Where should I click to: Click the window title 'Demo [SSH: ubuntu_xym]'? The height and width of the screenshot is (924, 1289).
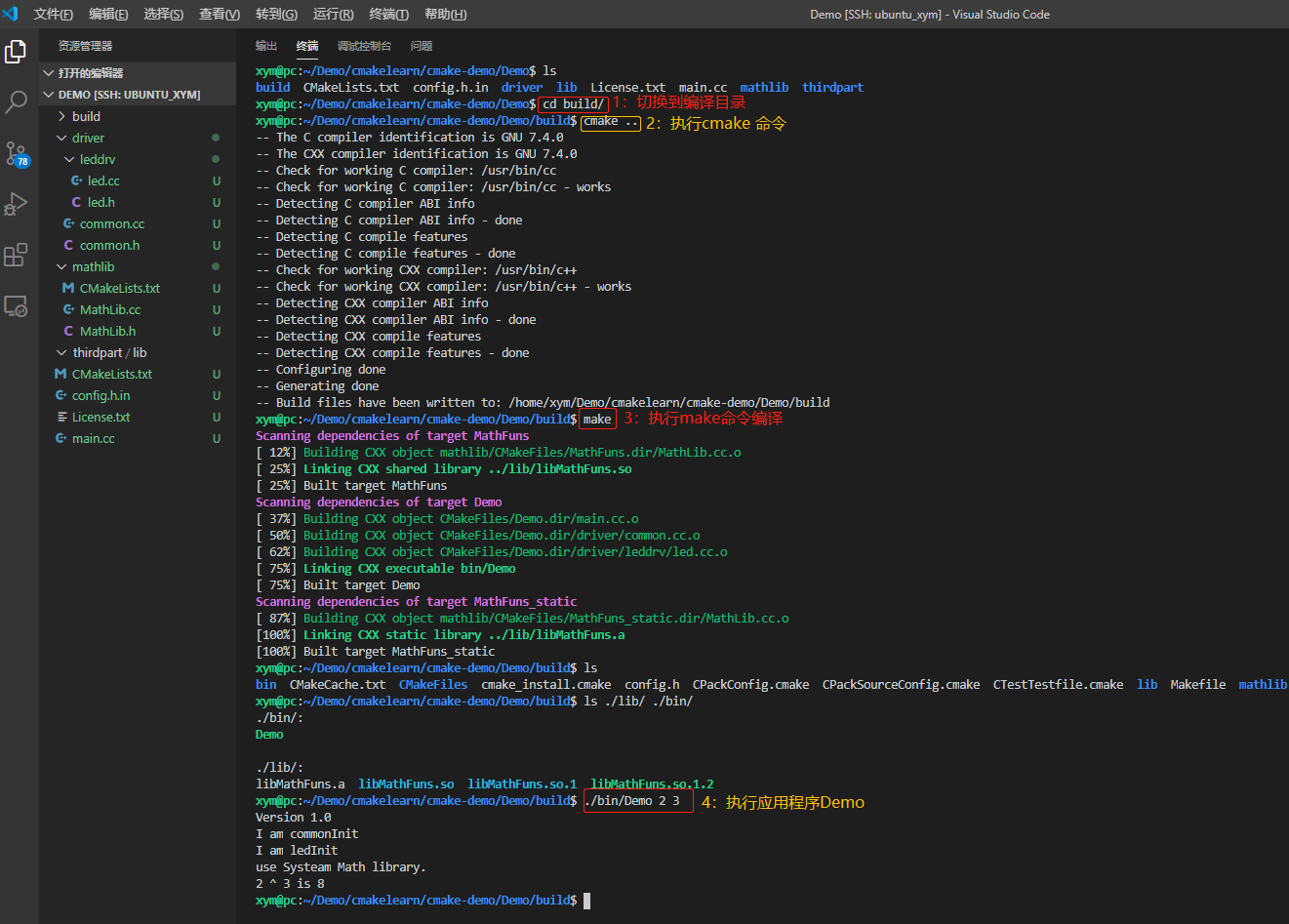(x=876, y=14)
